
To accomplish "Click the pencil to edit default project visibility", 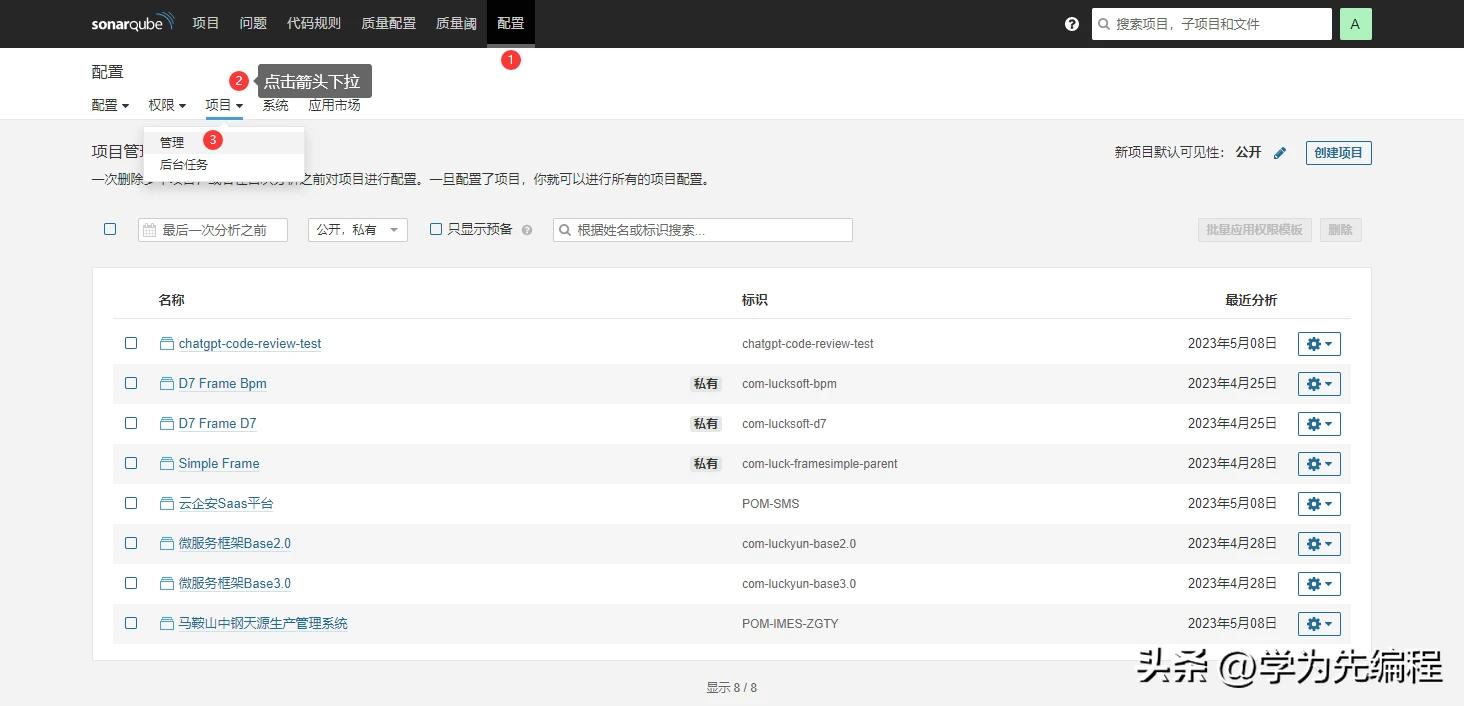I will 1280,152.
